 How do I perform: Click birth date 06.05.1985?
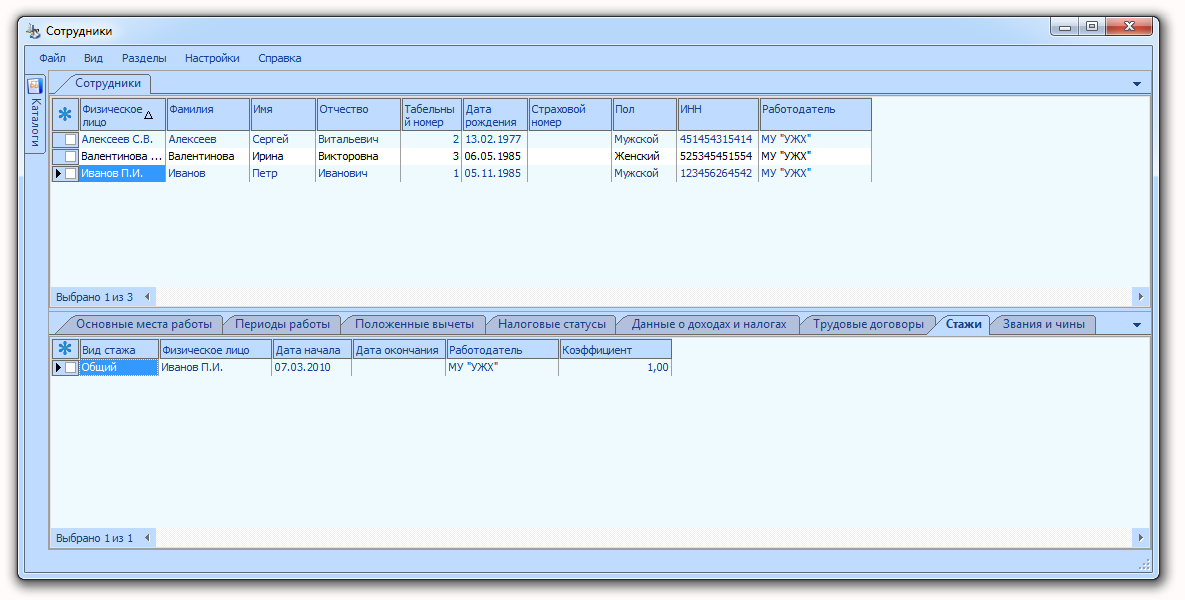tap(494, 156)
